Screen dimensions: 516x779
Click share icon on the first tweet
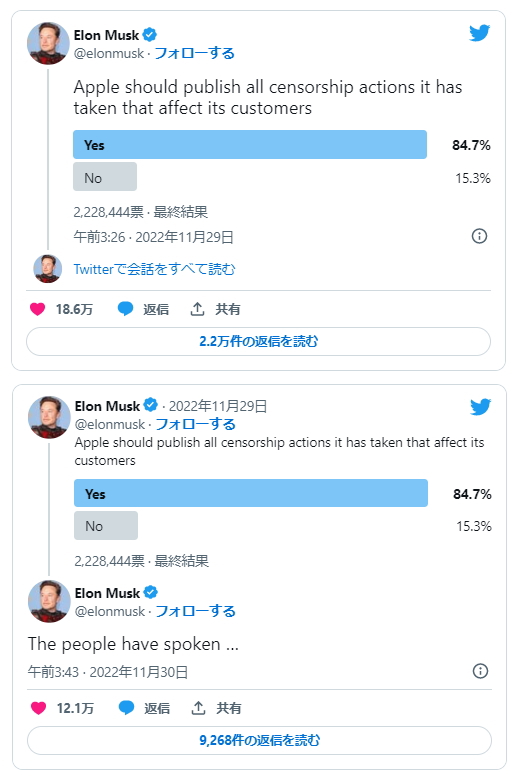[x=197, y=309]
